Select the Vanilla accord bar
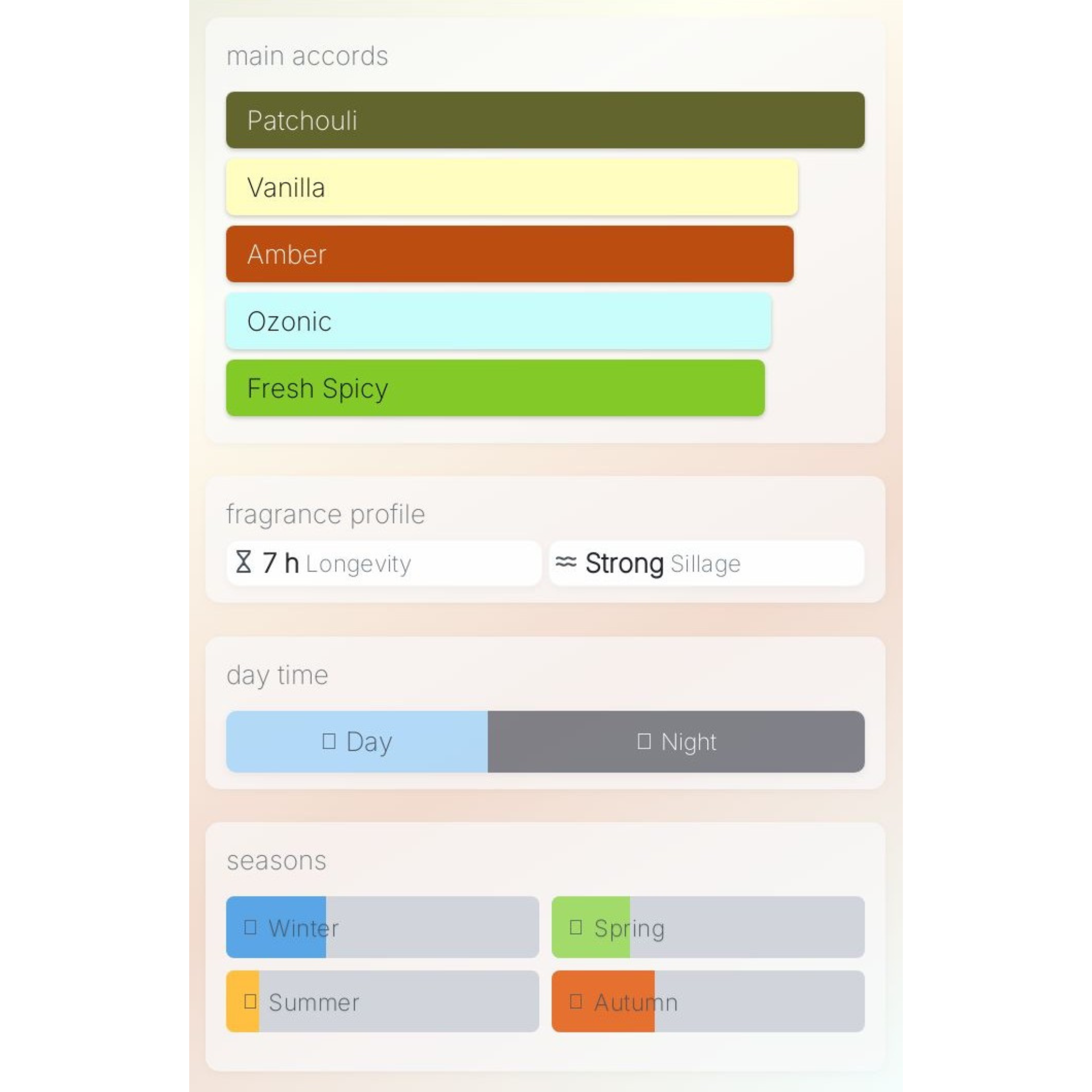The width and height of the screenshot is (1092, 1092). (511, 187)
